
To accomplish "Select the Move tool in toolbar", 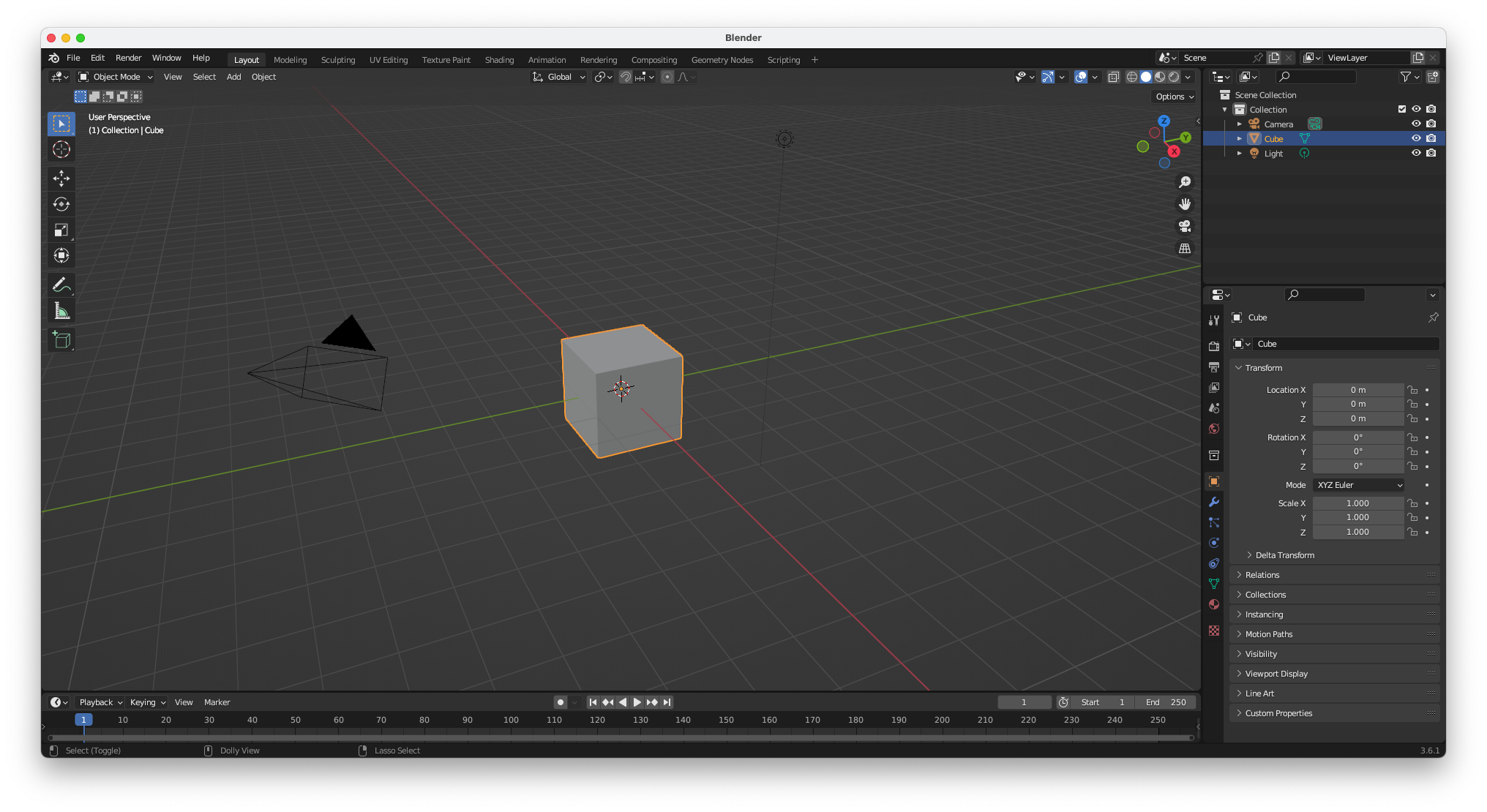I will pyautogui.click(x=61, y=178).
